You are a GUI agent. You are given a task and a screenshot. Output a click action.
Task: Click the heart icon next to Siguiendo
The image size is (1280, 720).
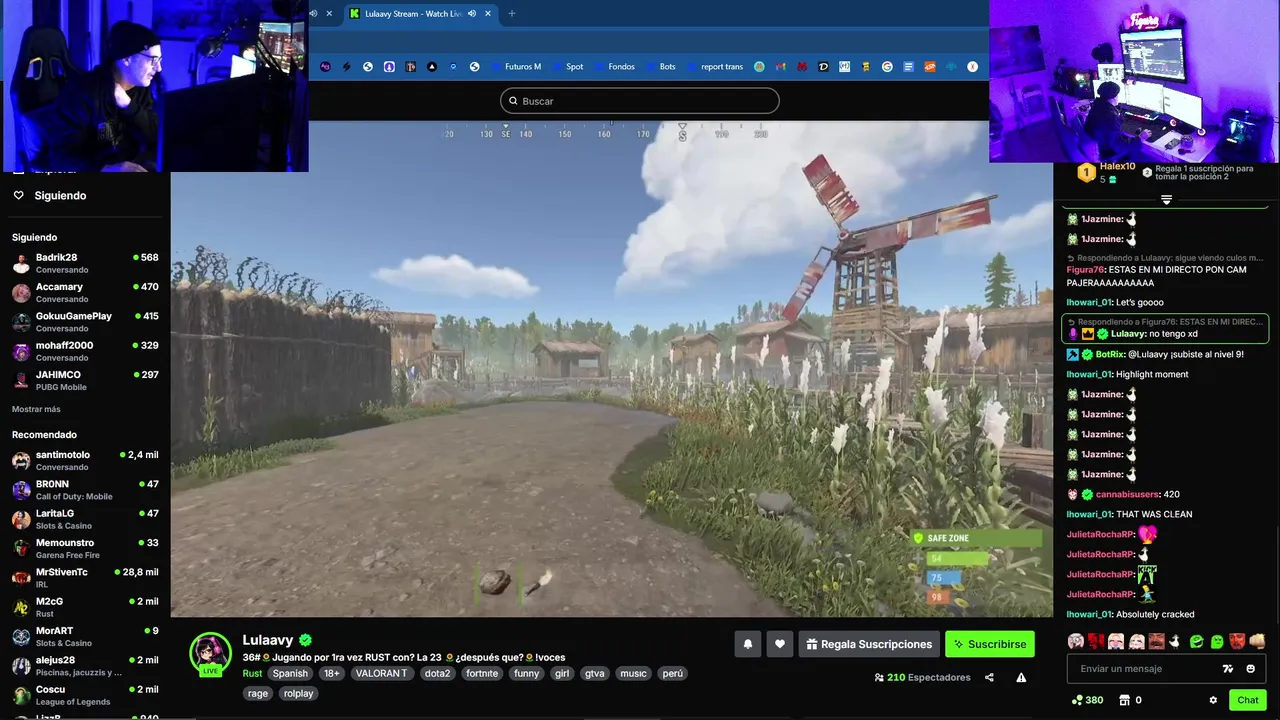[18, 195]
